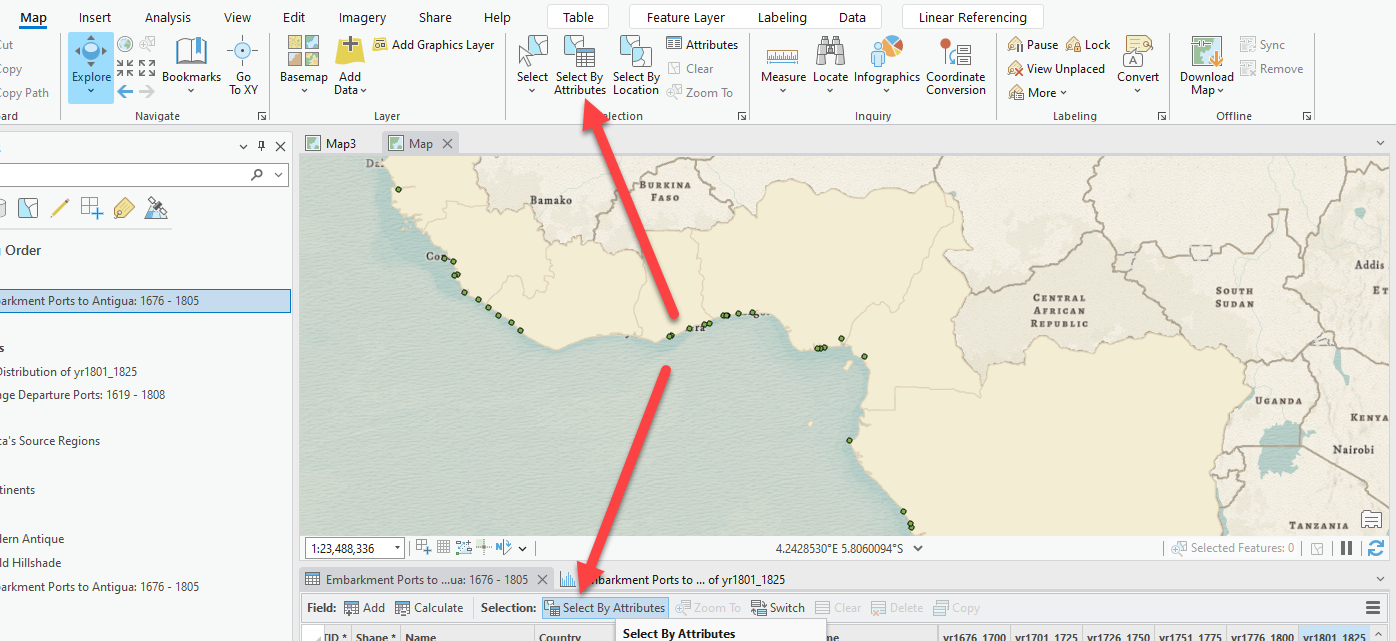Click Calculate field button in table
The height and width of the screenshot is (641, 1396).
pos(429,608)
